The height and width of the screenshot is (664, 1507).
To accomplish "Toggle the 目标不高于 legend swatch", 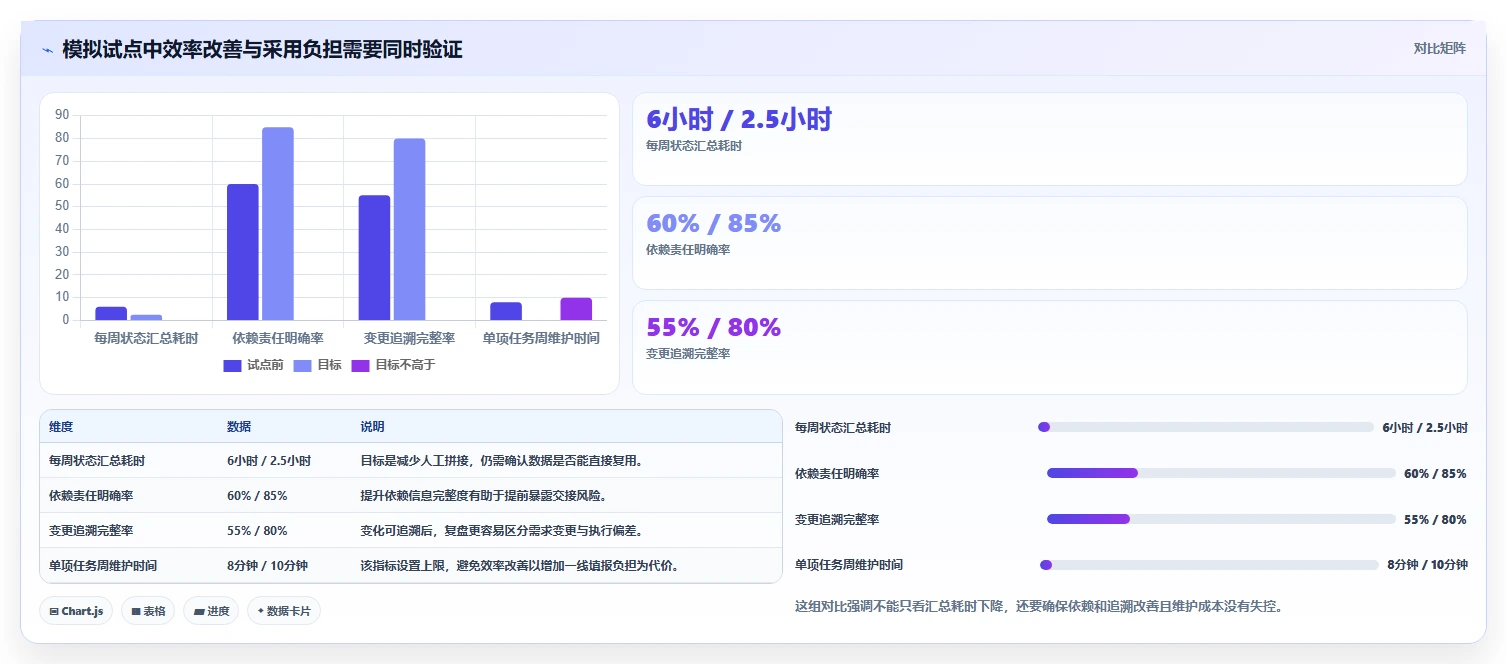I will tap(360, 365).
